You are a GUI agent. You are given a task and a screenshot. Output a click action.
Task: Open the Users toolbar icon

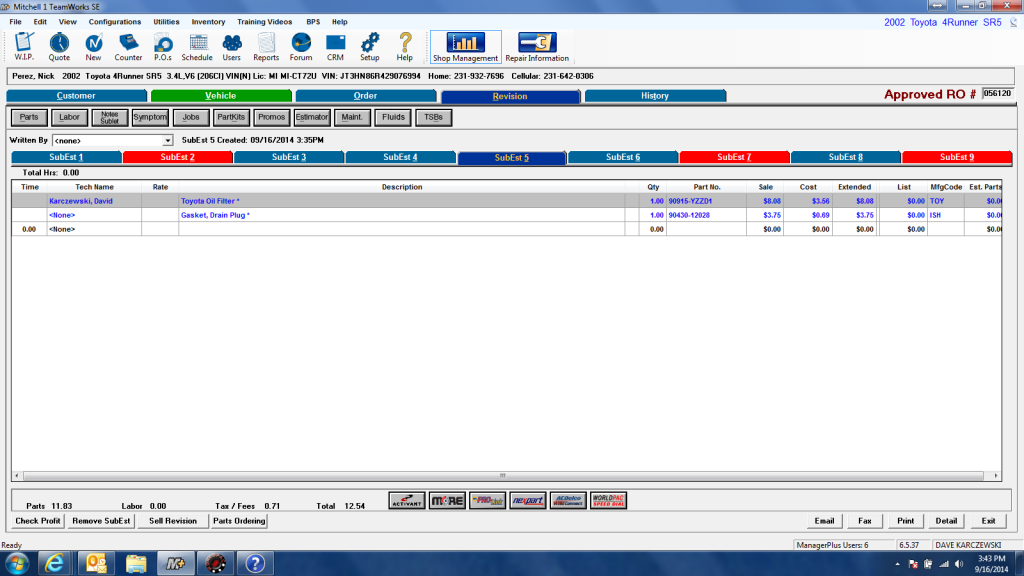[x=232, y=47]
